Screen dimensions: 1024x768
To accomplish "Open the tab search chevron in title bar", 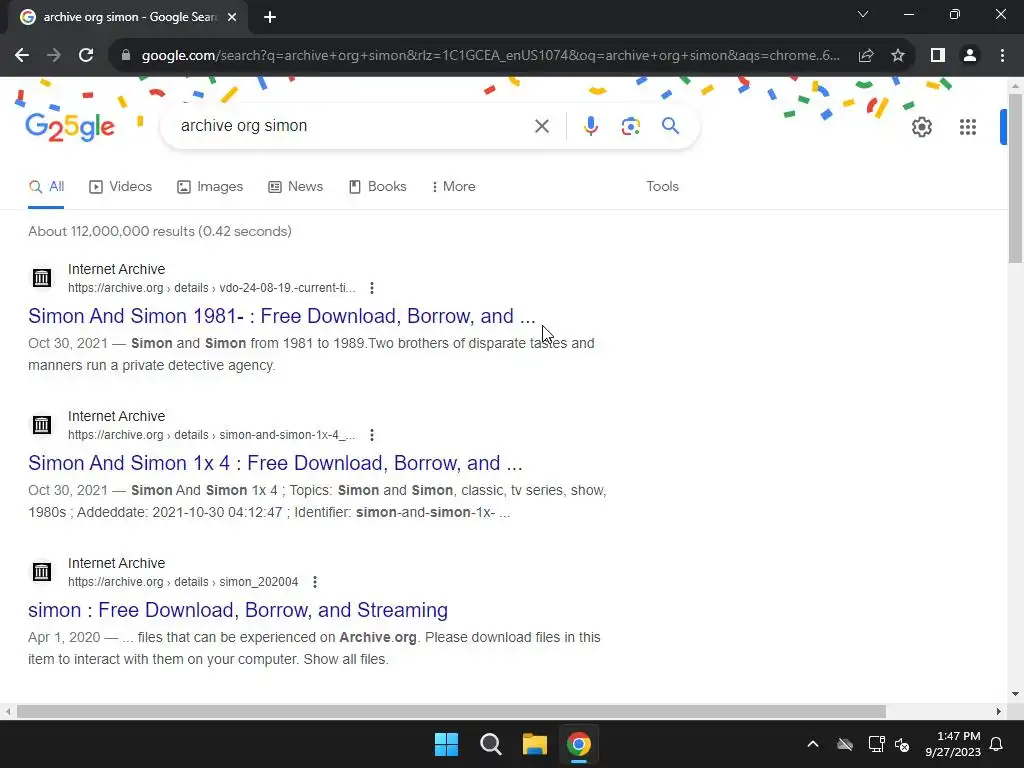I will click(x=863, y=14).
